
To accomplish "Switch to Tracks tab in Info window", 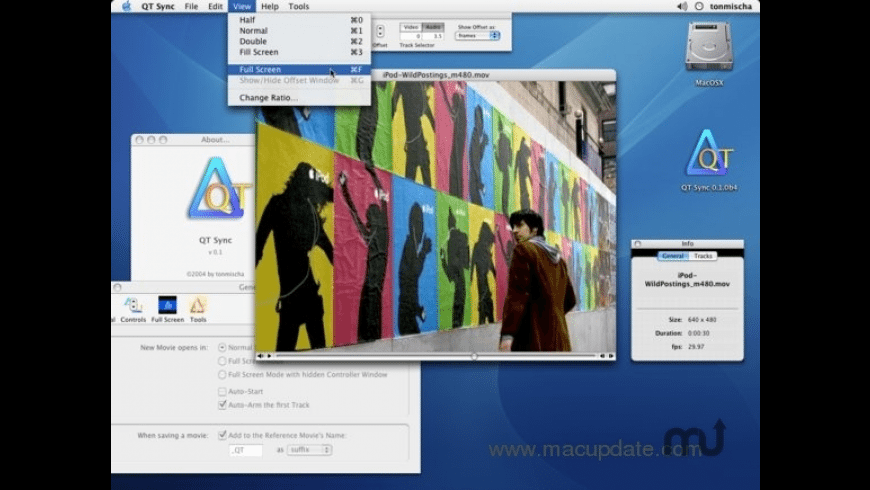I will 702,256.
